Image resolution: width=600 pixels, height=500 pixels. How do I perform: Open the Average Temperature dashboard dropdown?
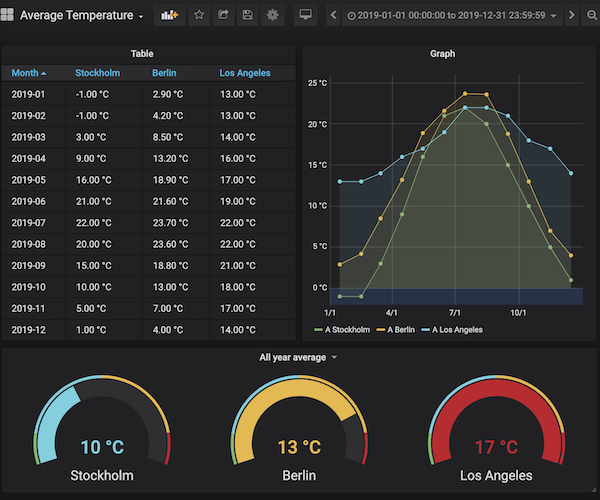82,15
